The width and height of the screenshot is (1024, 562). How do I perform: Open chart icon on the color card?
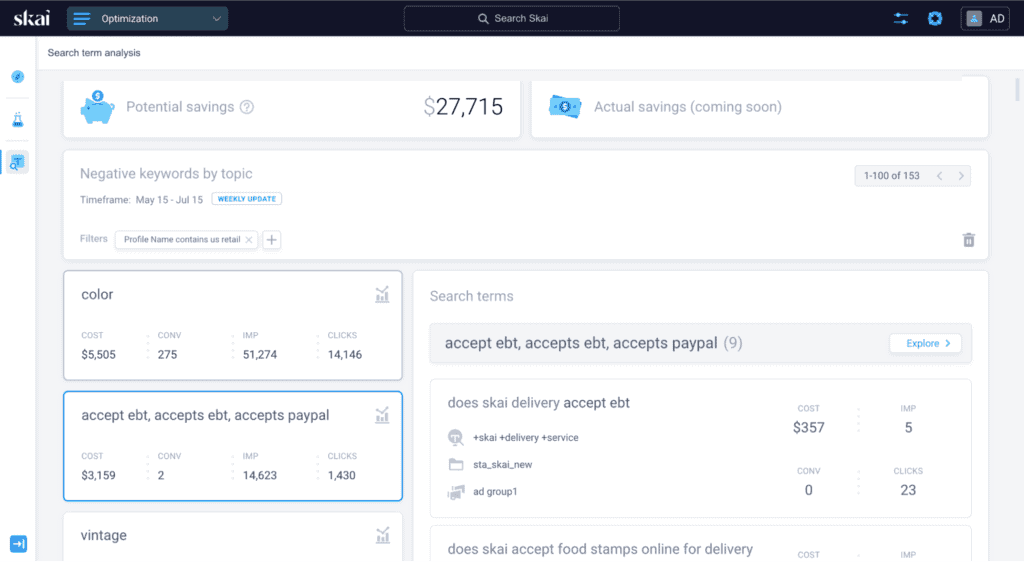coord(382,294)
